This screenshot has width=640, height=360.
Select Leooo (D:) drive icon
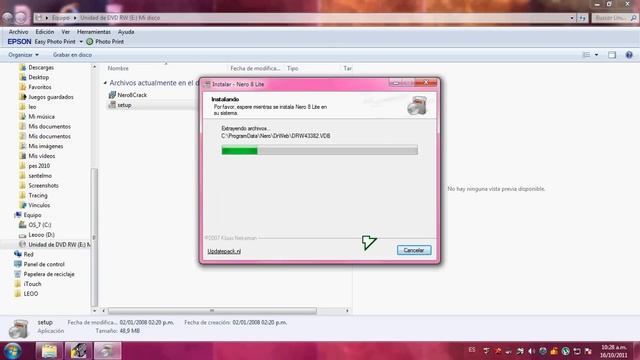pyautogui.click(x=23, y=235)
